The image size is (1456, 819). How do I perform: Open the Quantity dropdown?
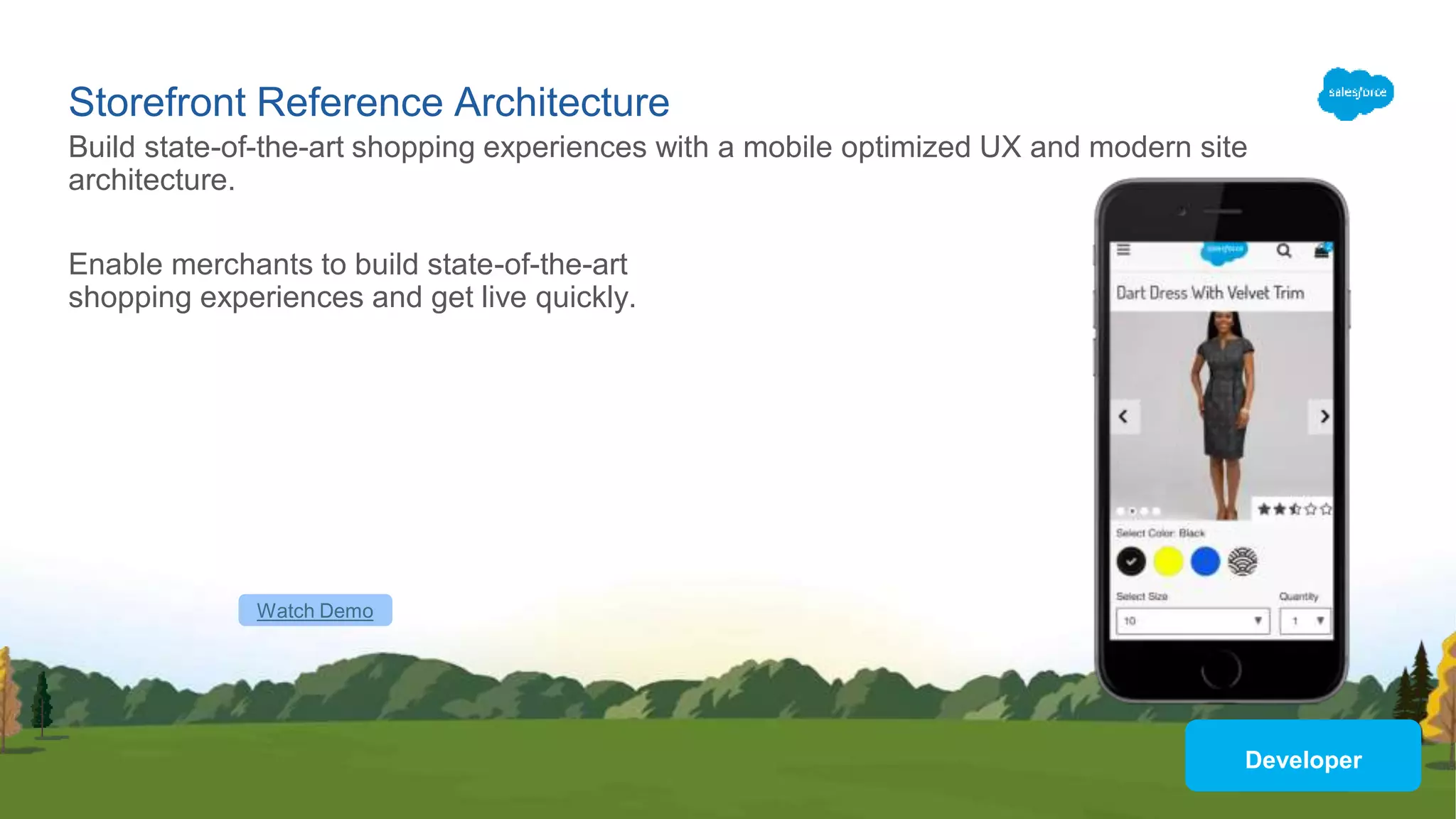pyautogui.click(x=1305, y=621)
